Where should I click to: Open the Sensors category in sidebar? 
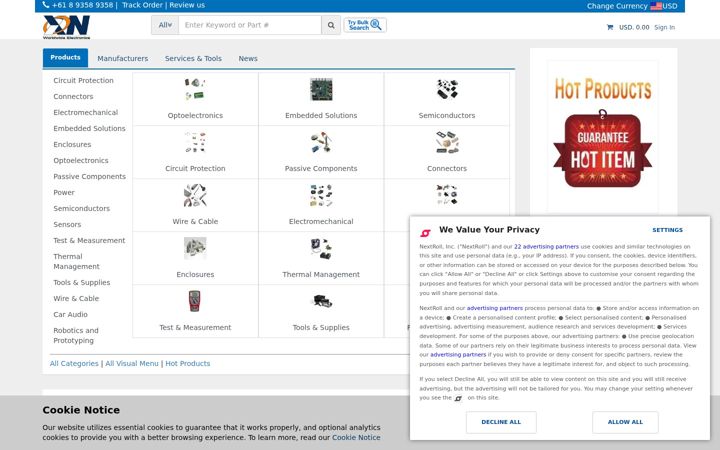(x=67, y=225)
